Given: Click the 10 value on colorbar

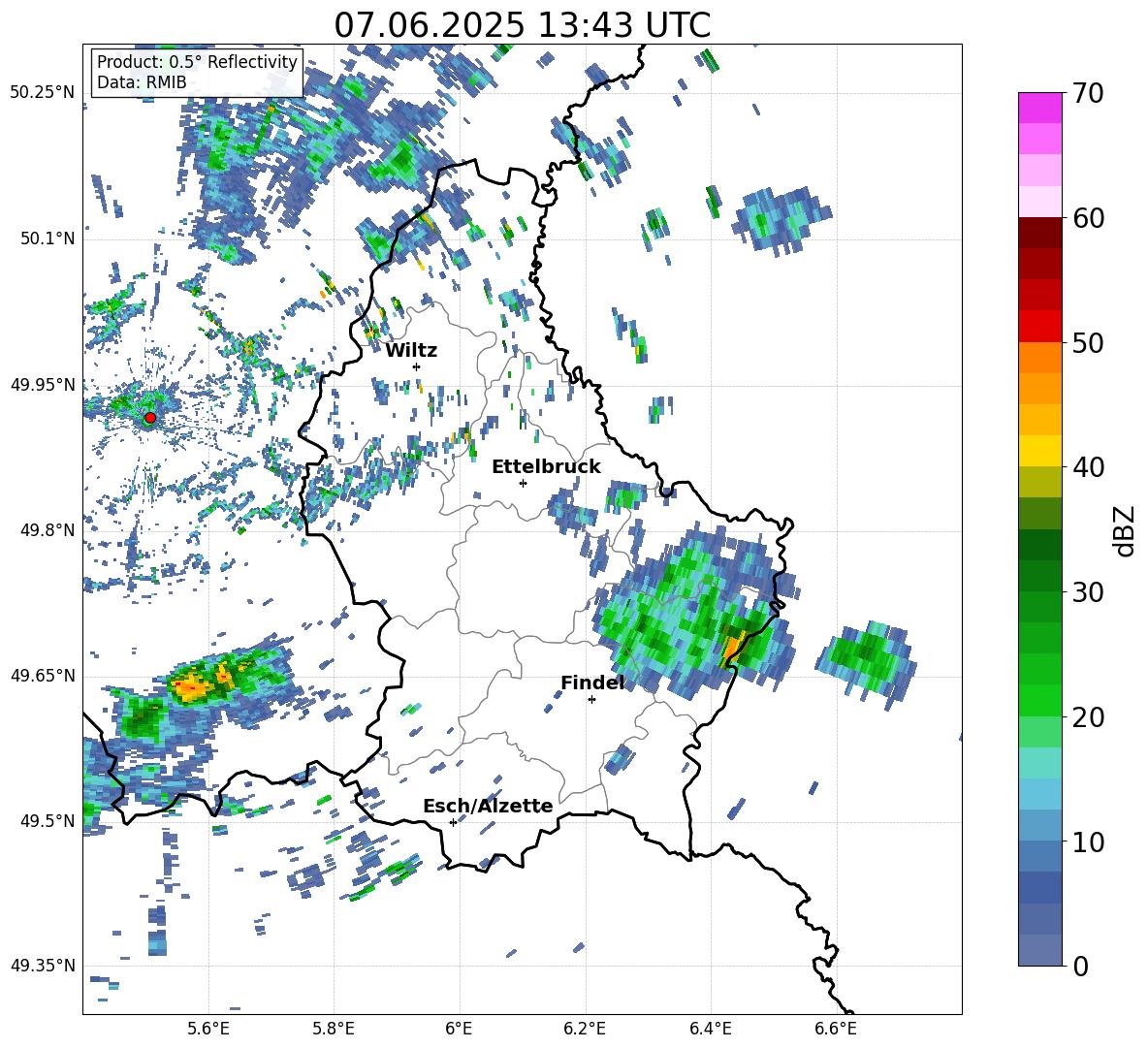Looking at the screenshot, I should 1088,842.
